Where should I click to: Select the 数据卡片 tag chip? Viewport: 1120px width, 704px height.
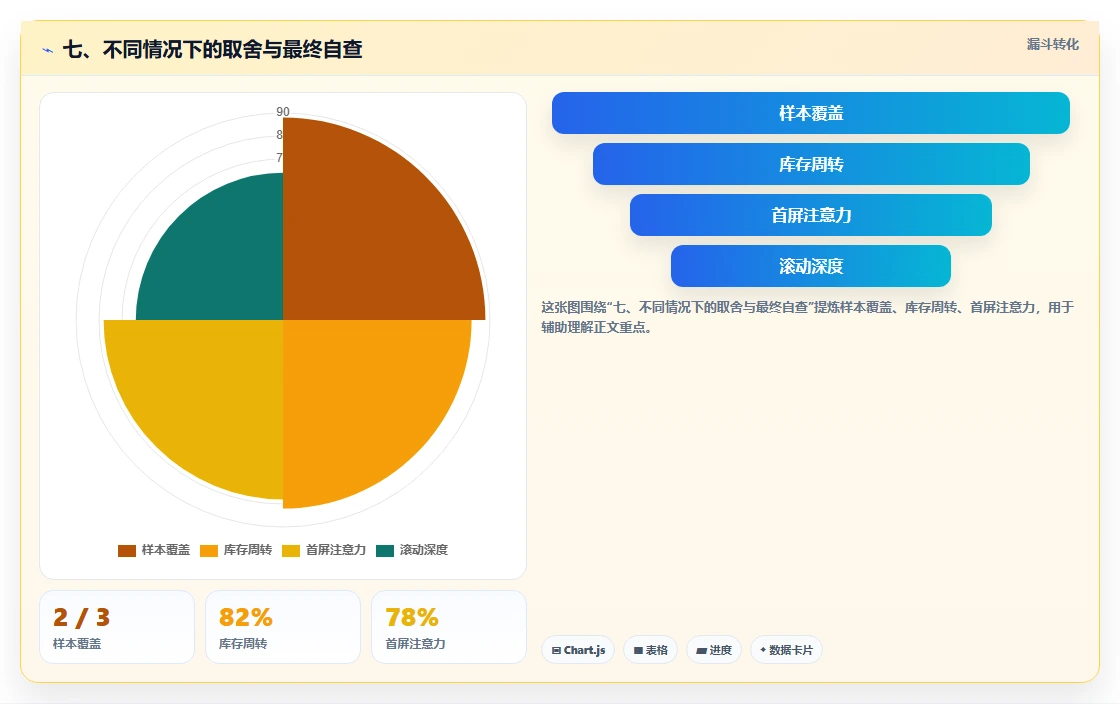click(x=786, y=650)
